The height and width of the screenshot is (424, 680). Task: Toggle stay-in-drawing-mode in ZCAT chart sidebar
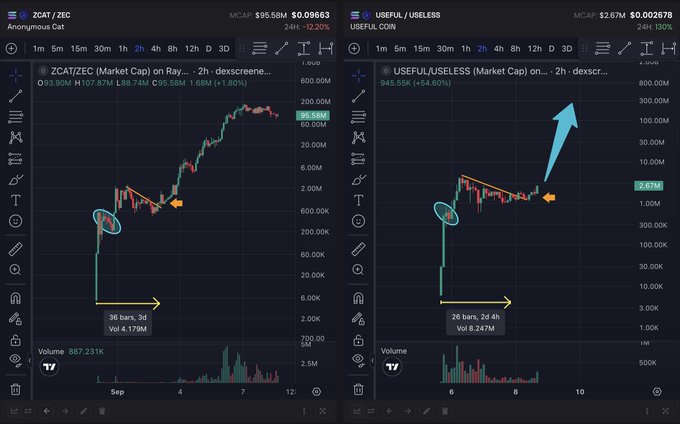tap(16, 319)
